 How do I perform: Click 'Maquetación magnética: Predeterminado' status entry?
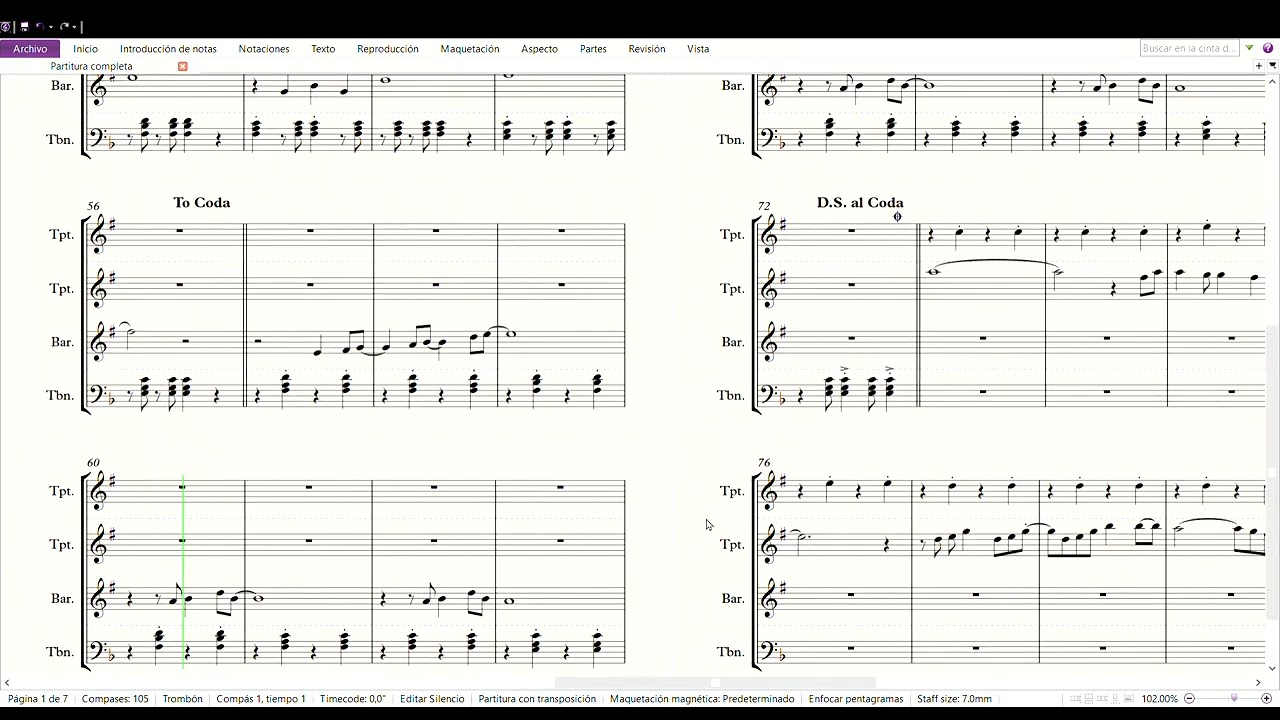tap(702, 699)
